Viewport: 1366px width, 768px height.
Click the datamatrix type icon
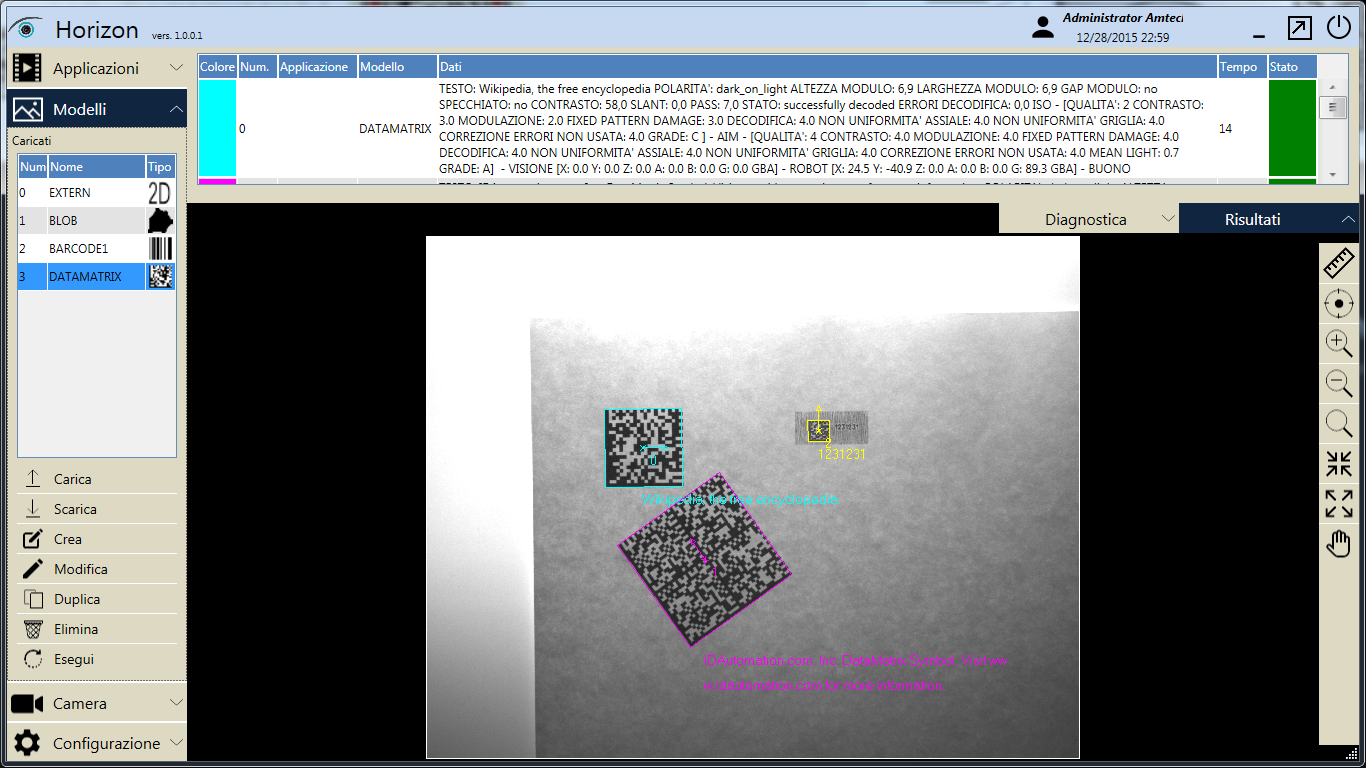[x=160, y=277]
